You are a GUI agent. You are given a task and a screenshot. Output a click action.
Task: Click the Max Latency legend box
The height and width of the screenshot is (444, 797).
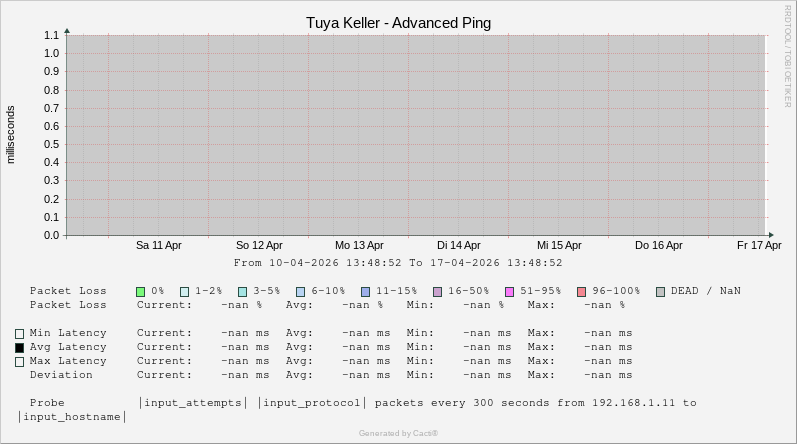click(x=19, y=362)
